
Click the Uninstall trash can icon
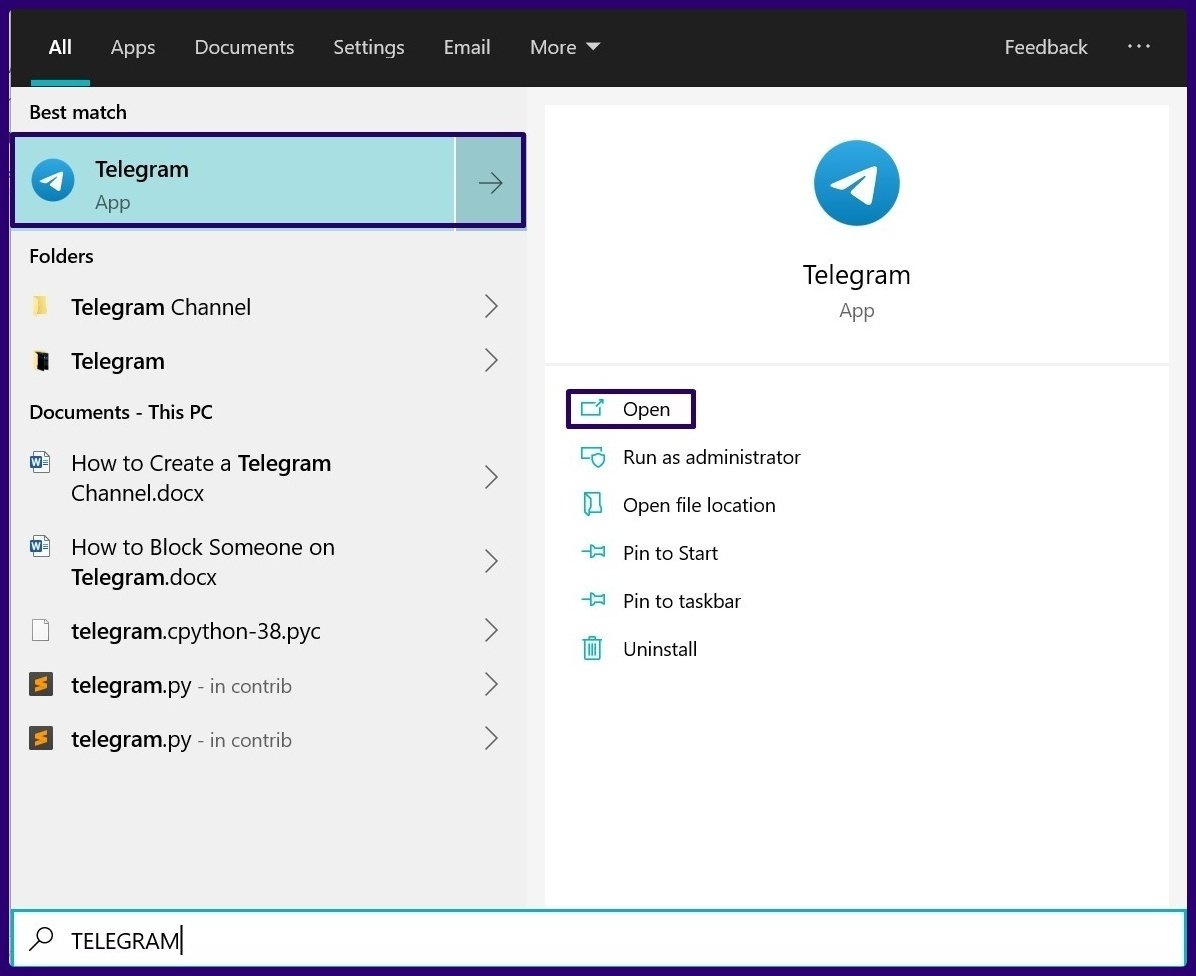(x=592, y=648)
